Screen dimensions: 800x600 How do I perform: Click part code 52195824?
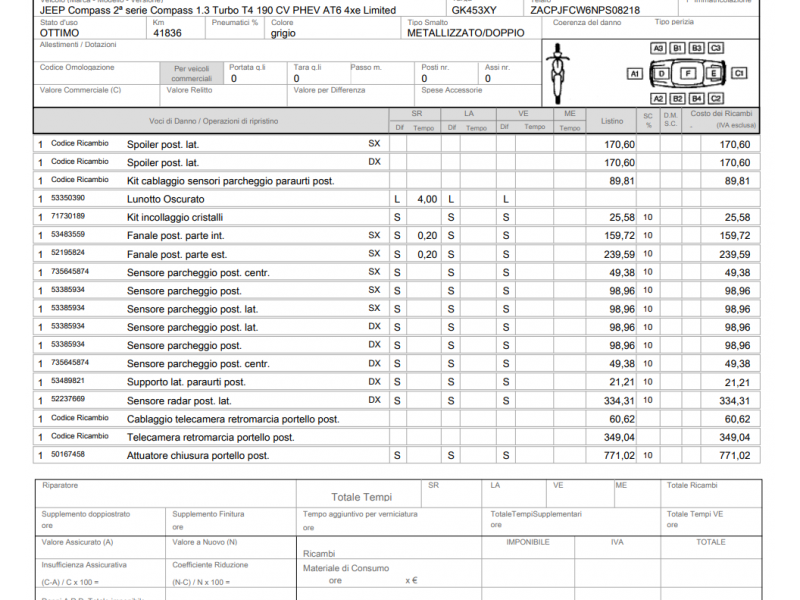68,253
